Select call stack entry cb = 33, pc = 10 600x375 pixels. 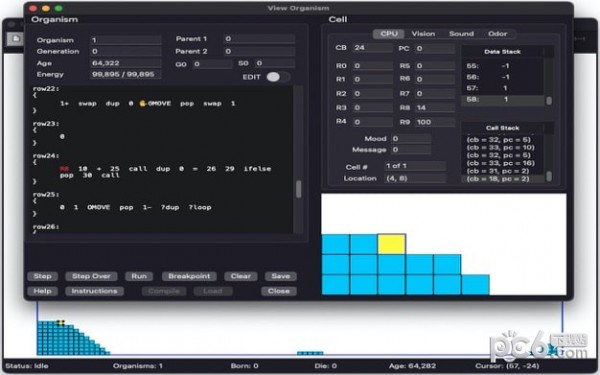[503, 147]
